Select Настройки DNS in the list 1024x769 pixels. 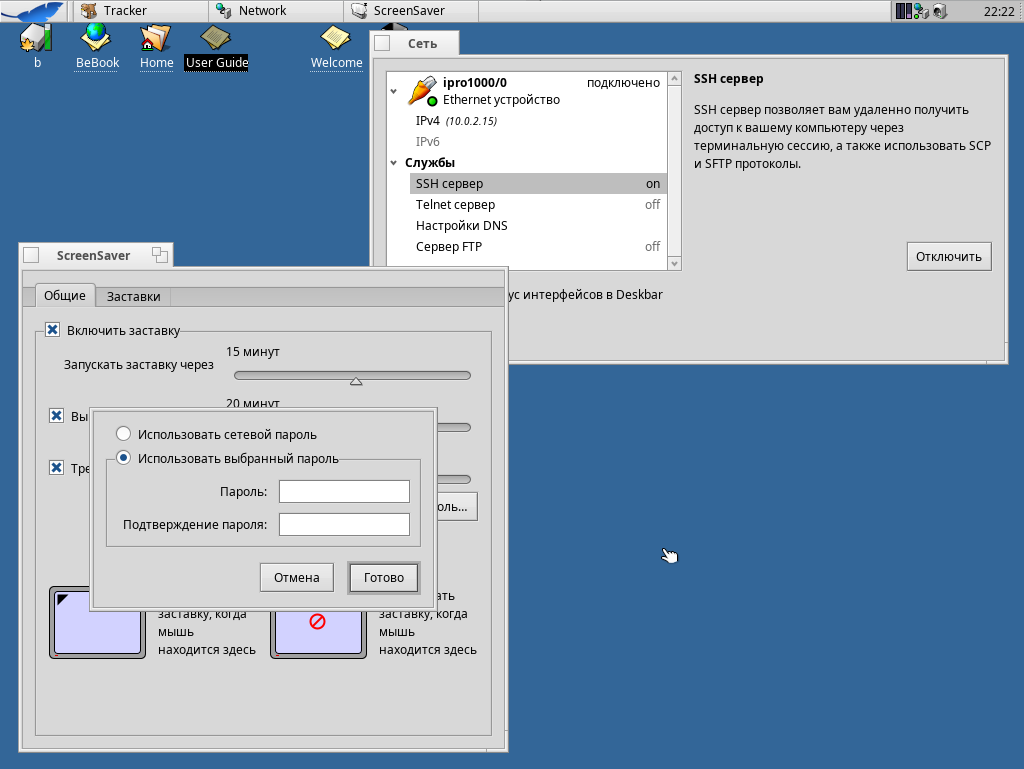538,225
